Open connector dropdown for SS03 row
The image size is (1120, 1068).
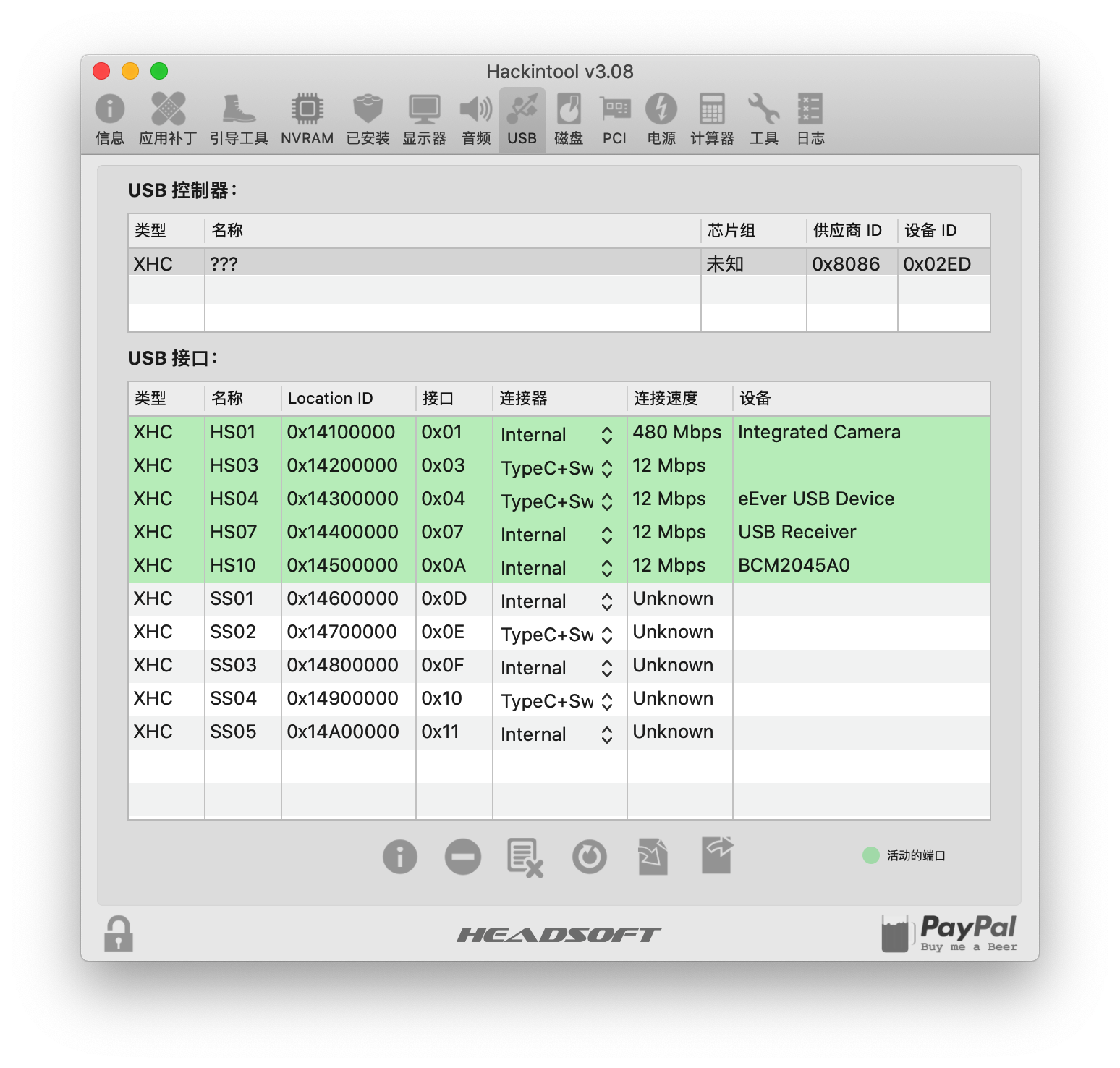(558, 668)
